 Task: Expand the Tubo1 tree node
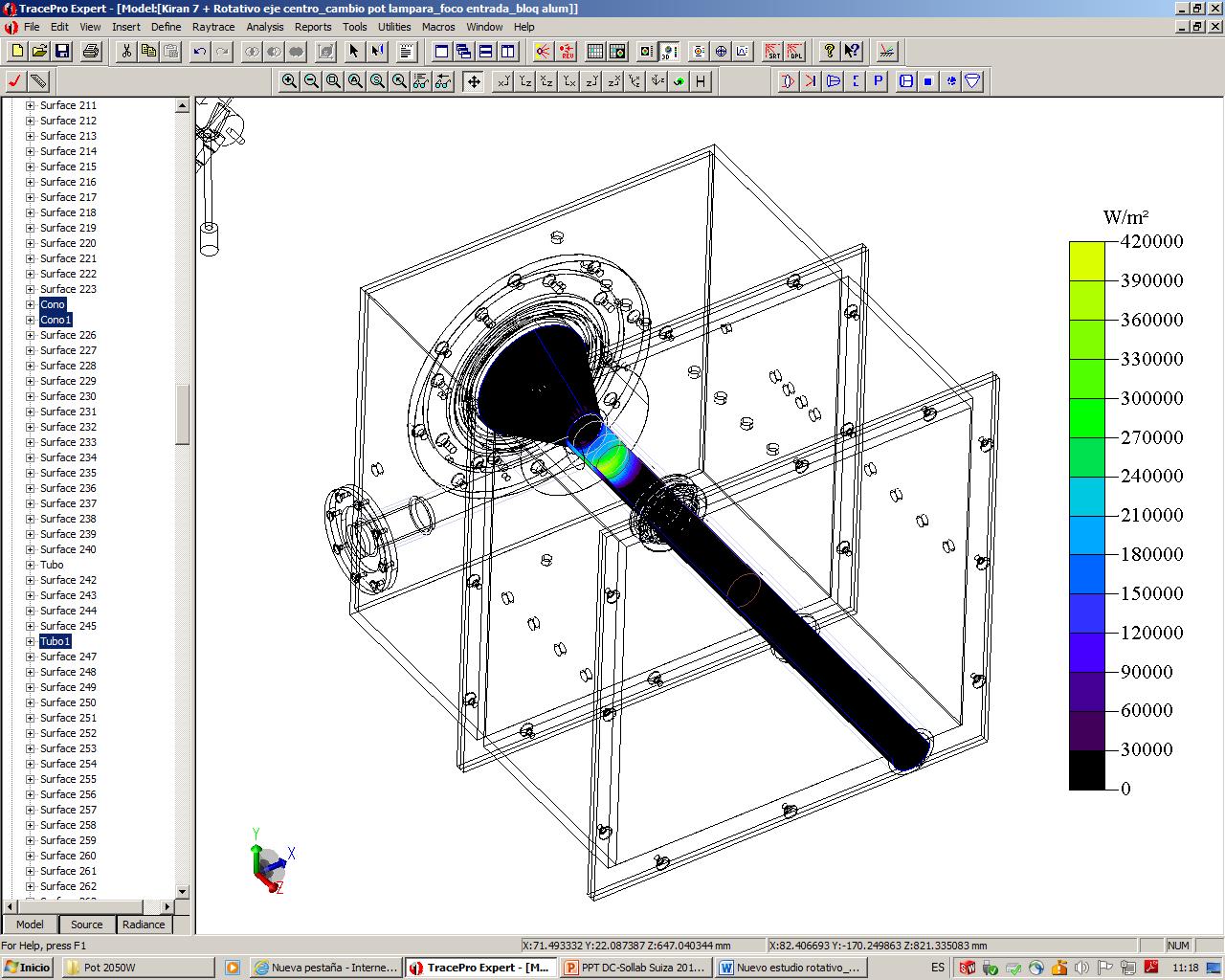point(30,641)
